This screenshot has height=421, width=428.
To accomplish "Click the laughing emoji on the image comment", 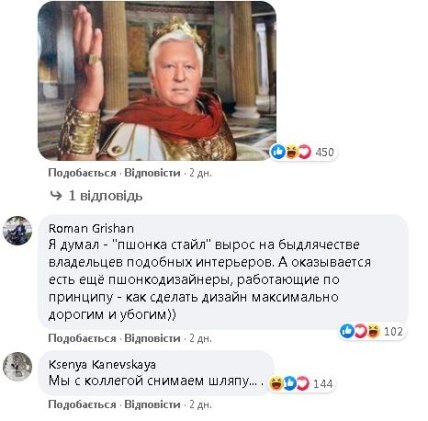I will point(291,152).
